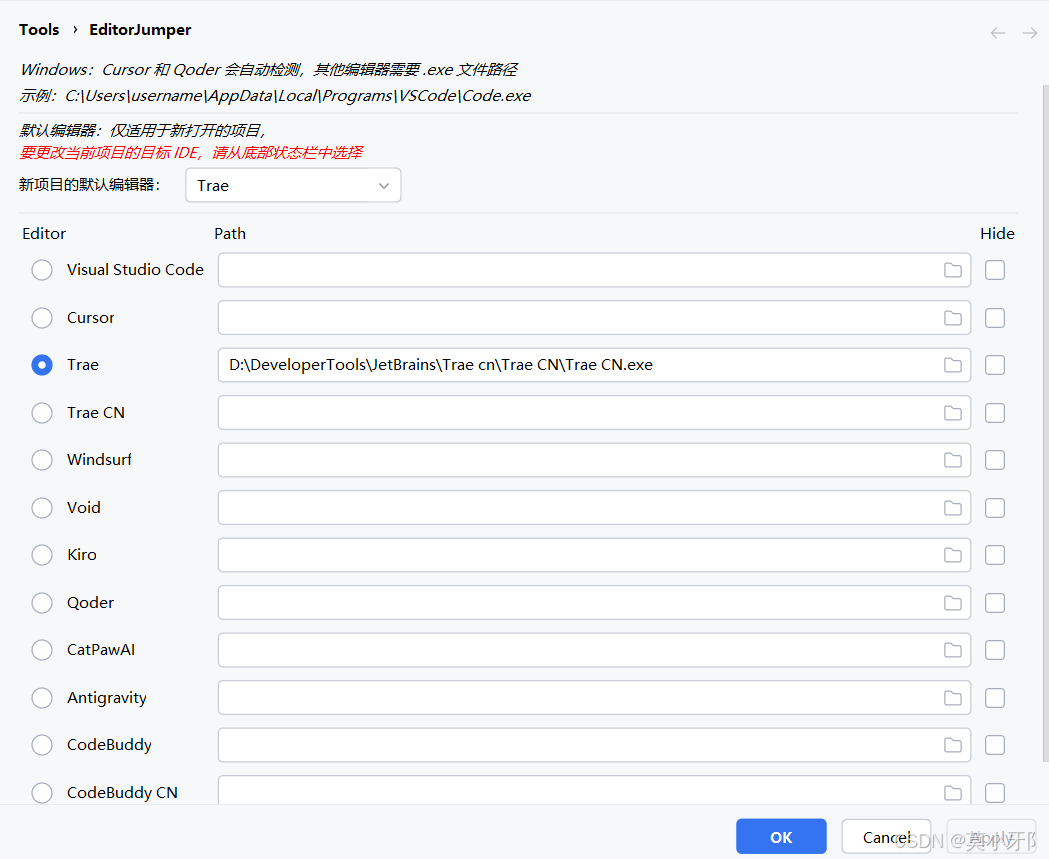1049x859 pixels.
Task: Click the Path column header
Action: pyautogui.click(x=230, y=233)
